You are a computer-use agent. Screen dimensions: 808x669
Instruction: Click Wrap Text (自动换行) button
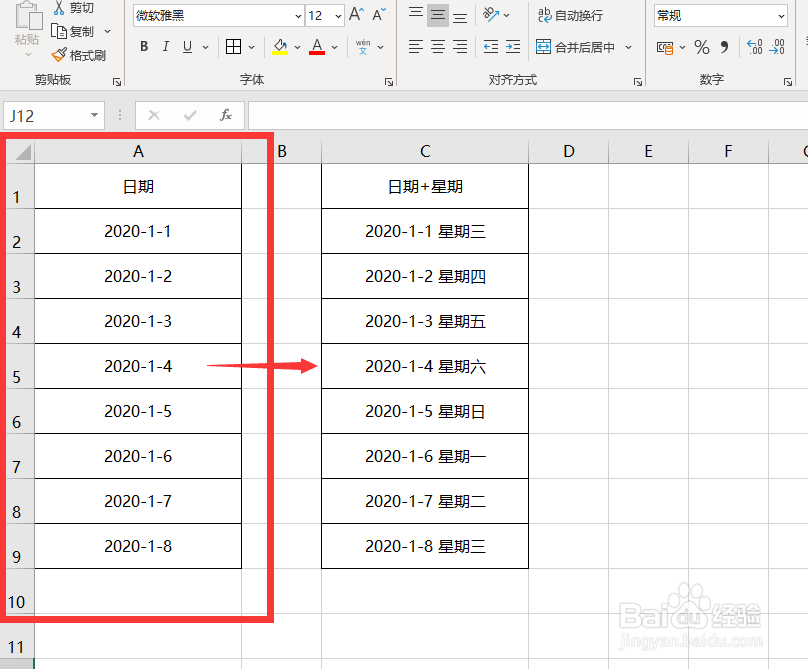click(570, 15)
